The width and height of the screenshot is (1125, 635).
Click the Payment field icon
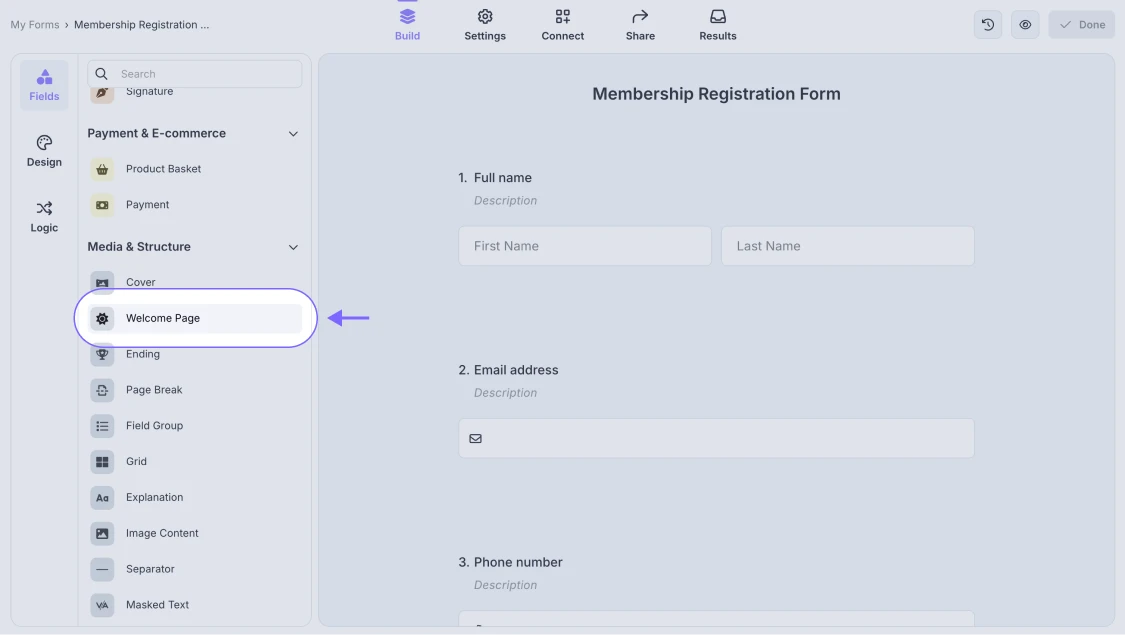[x=102, y=205]
